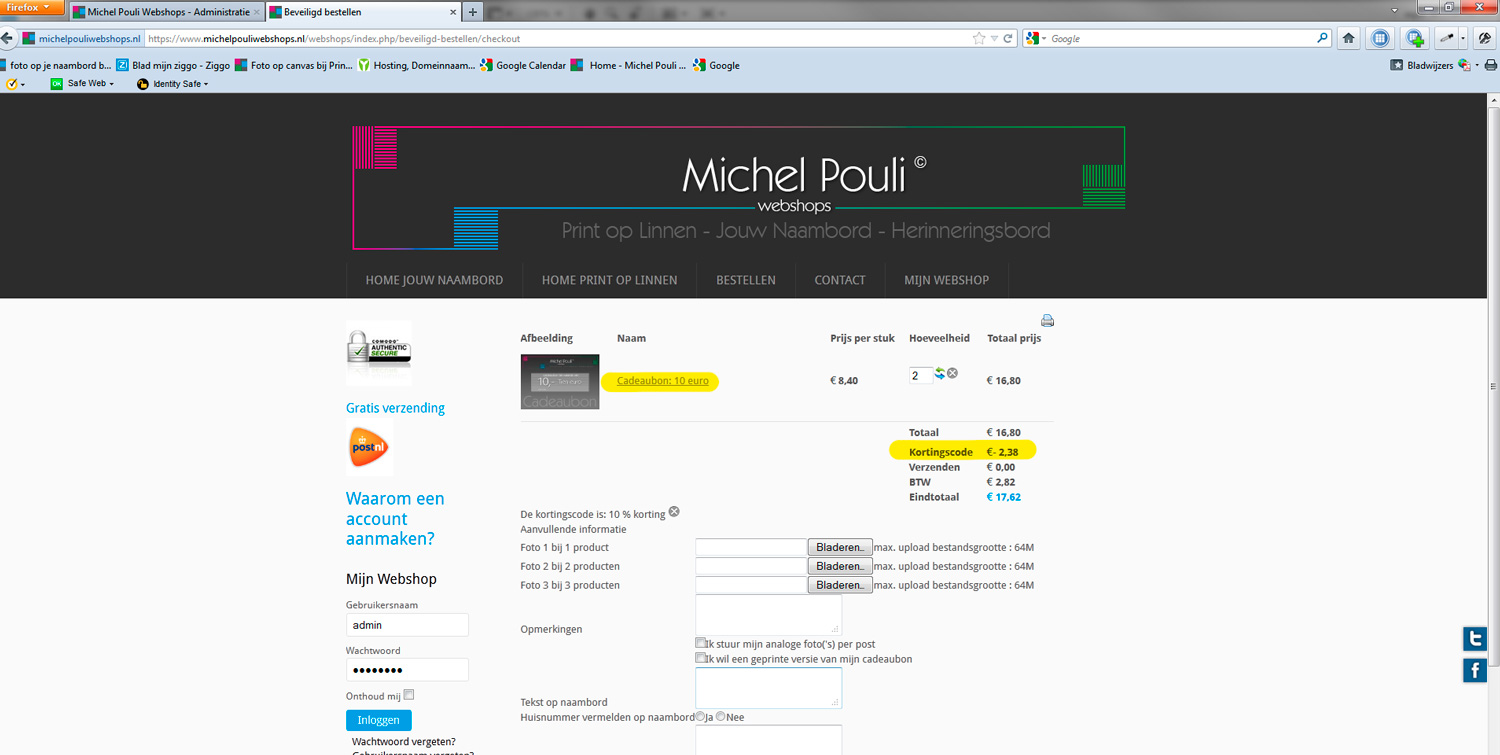Viewport: 1500px width, 755px height.
Task: Click the printer icon in bookmarks bar
Action: [x=1491, y=65]
